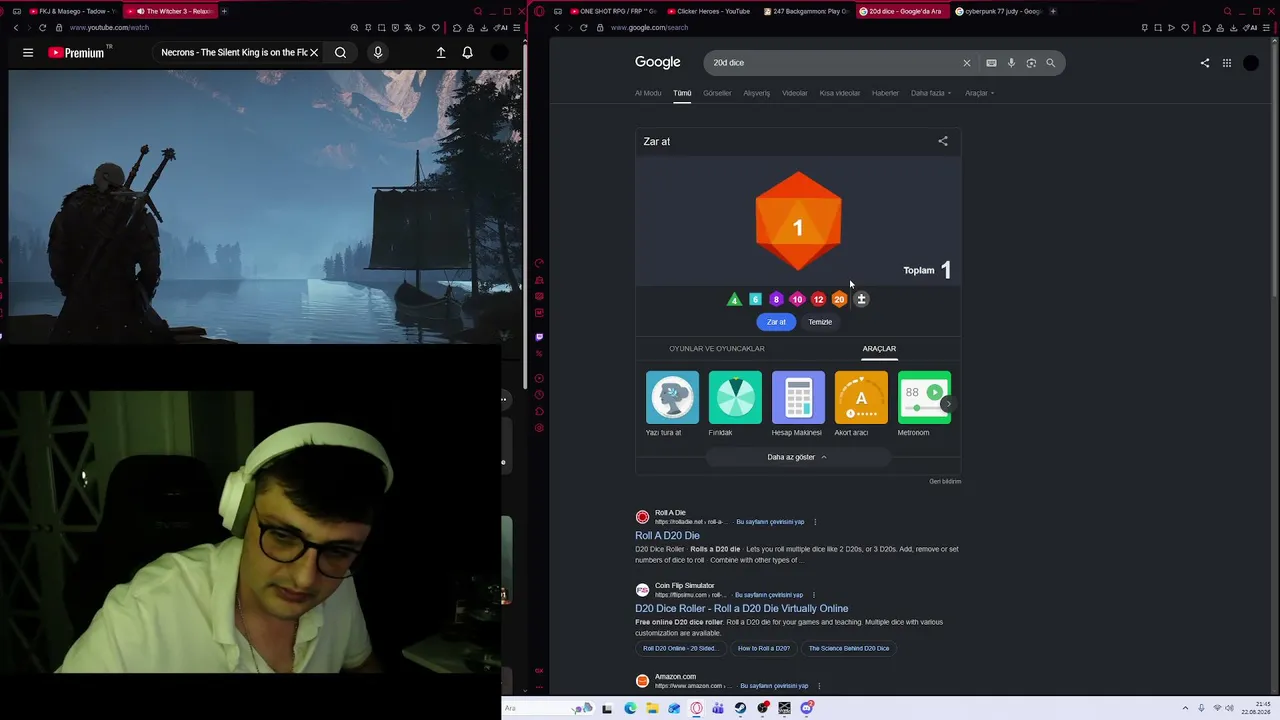Open the dice modifier plus/minus button
This screenshot has width=1280, height=720.
point(861,299)
